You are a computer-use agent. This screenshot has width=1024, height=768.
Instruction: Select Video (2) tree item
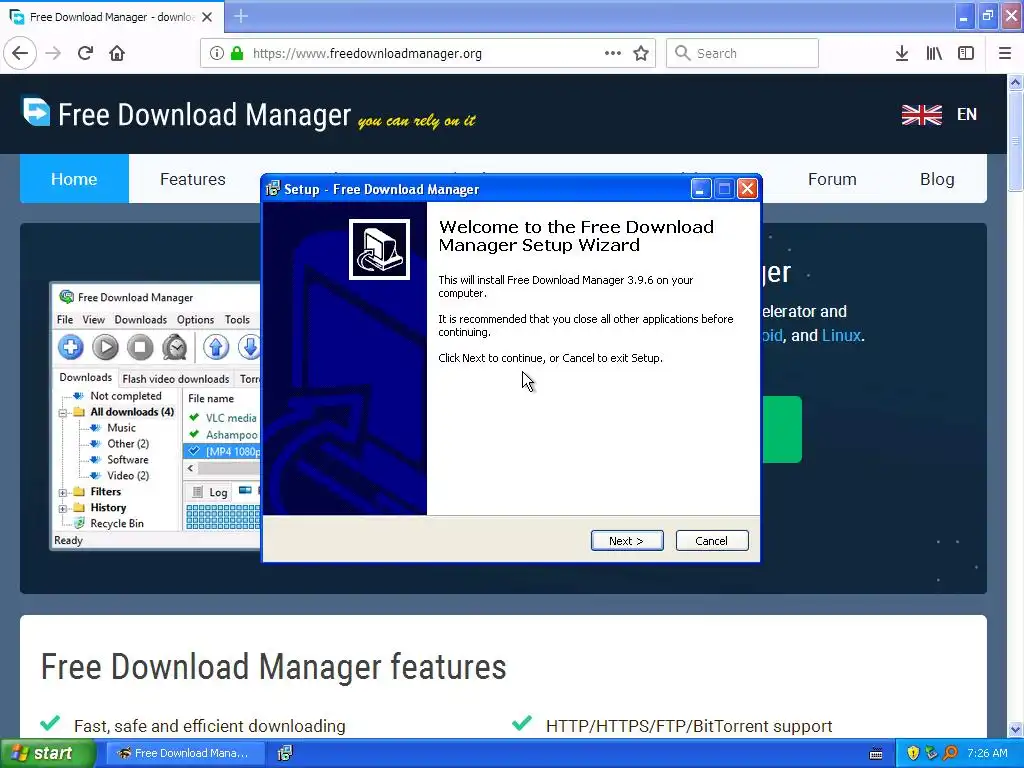[x=128, y=475]
